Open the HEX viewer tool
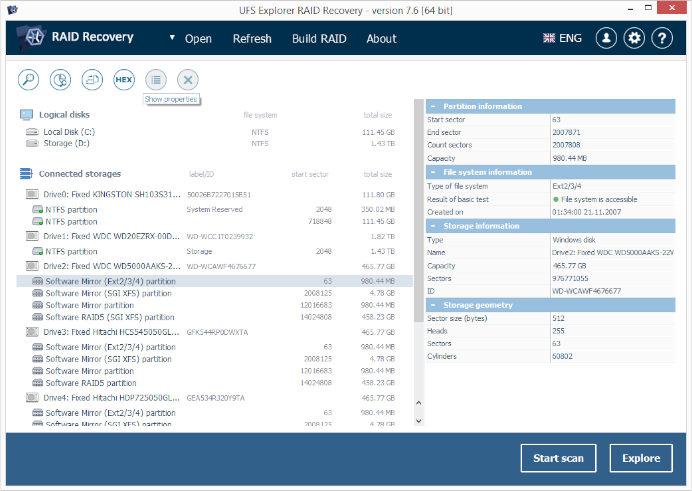 (124, 80)
